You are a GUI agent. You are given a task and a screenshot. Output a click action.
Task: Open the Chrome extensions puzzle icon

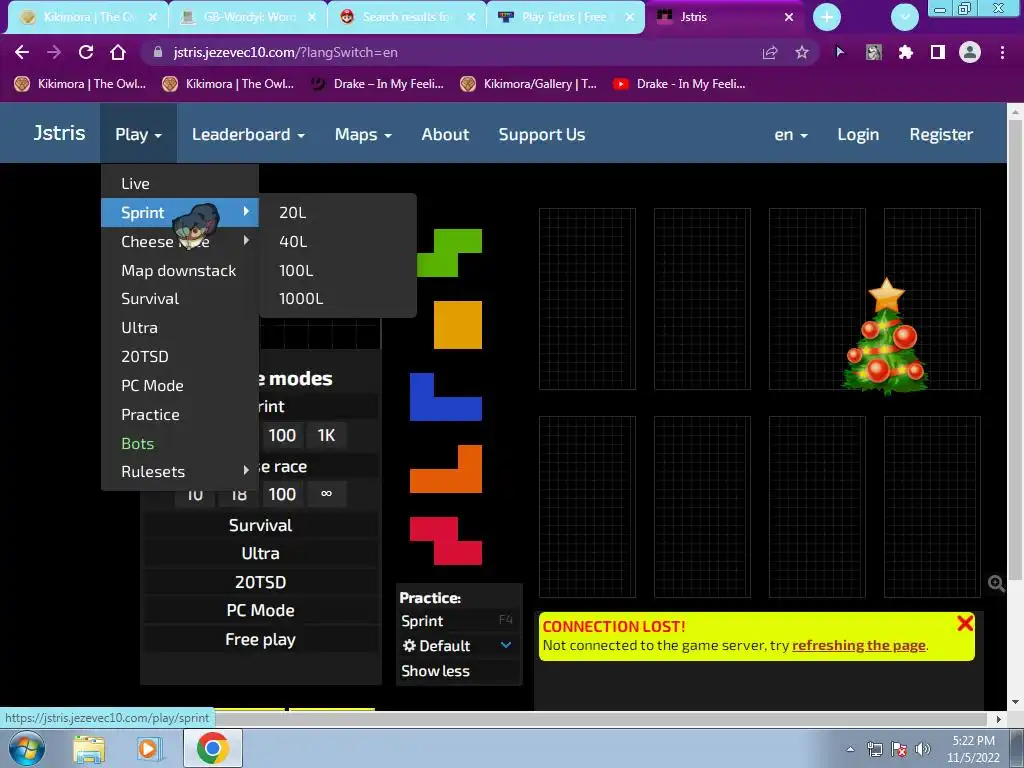coord(905,52)
